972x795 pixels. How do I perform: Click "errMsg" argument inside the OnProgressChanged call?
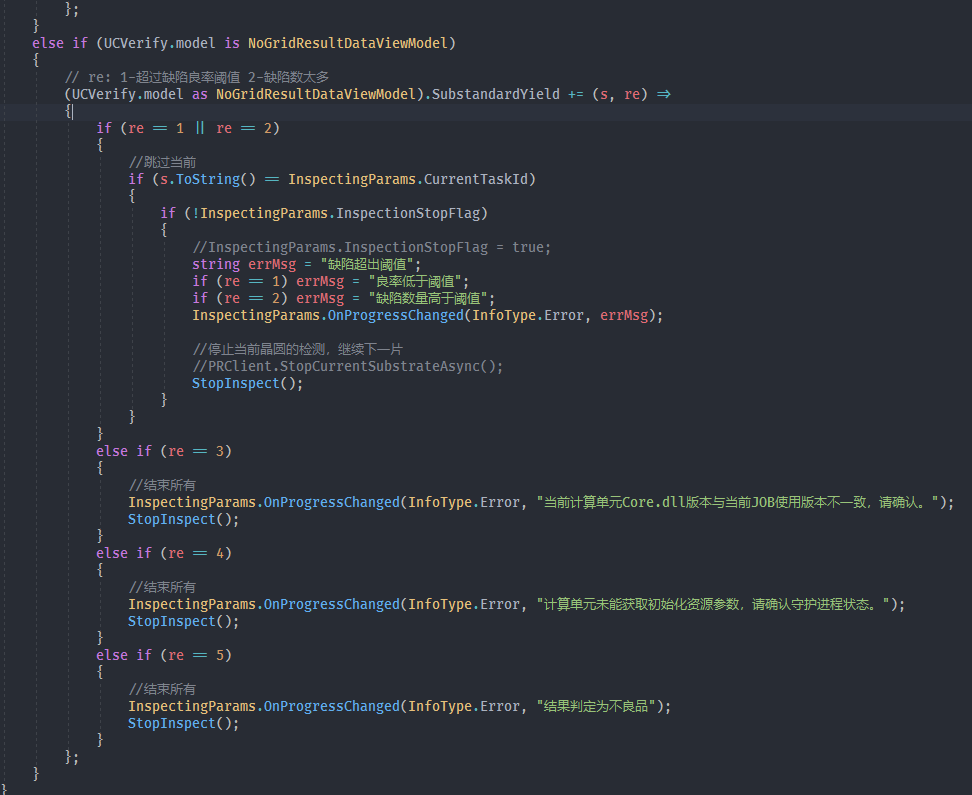coord(624,315)
